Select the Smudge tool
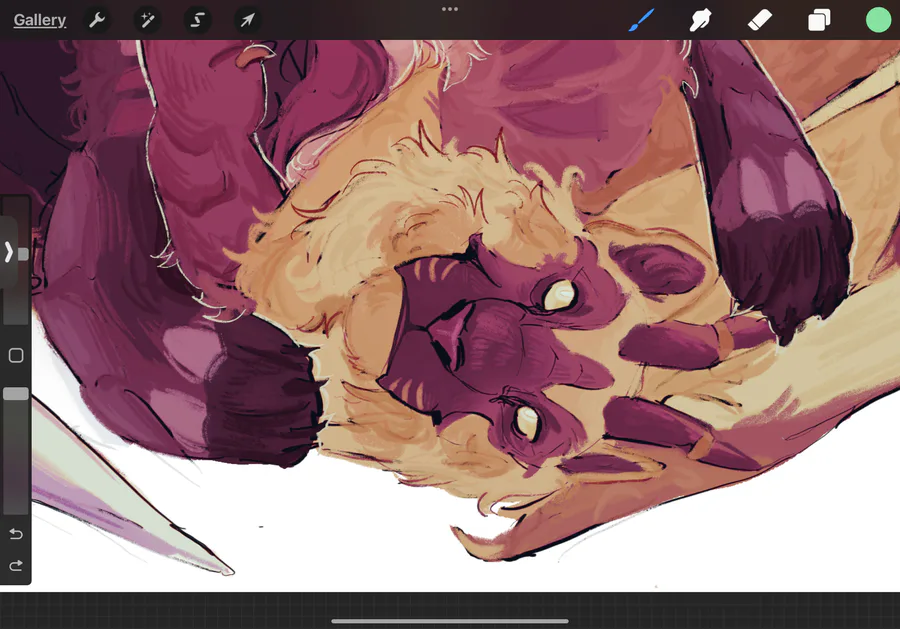The image size is (900, 629). tap(700, 21)
